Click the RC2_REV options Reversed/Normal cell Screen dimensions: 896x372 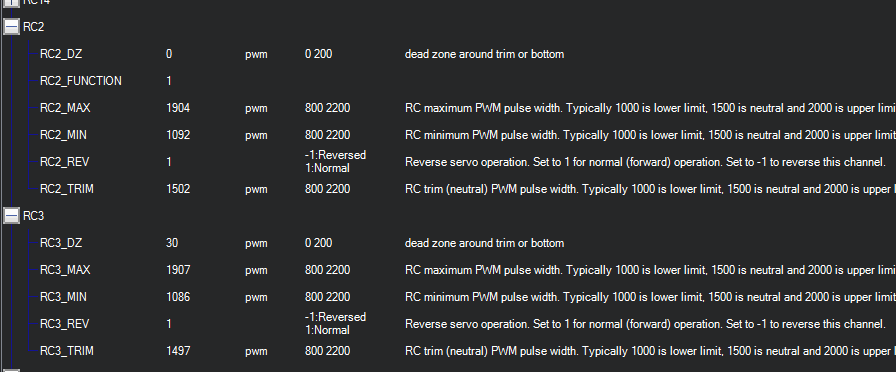335,162
